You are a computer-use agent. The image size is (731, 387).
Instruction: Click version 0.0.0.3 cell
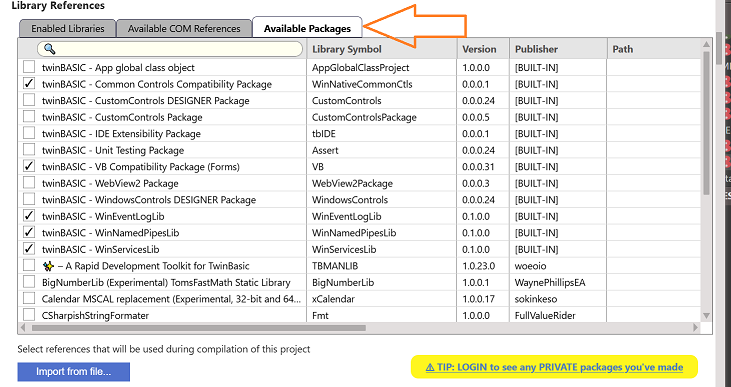point(483,183)
